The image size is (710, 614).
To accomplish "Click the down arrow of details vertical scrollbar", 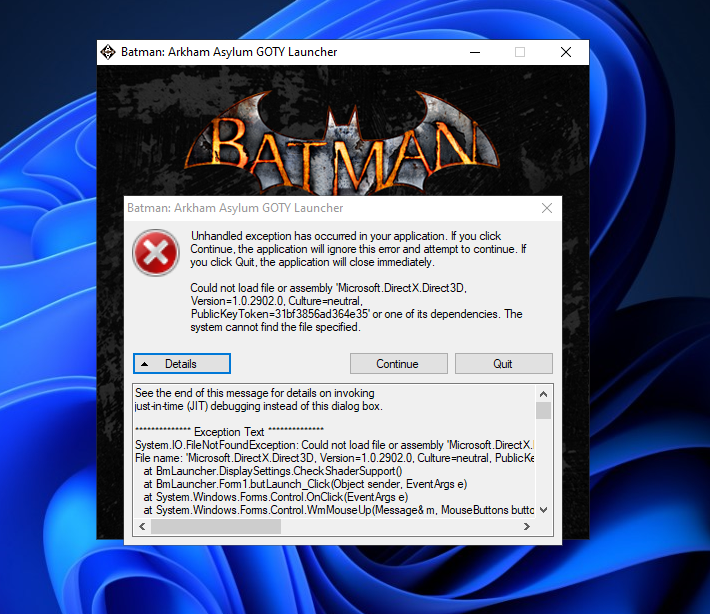I will 544,510.
